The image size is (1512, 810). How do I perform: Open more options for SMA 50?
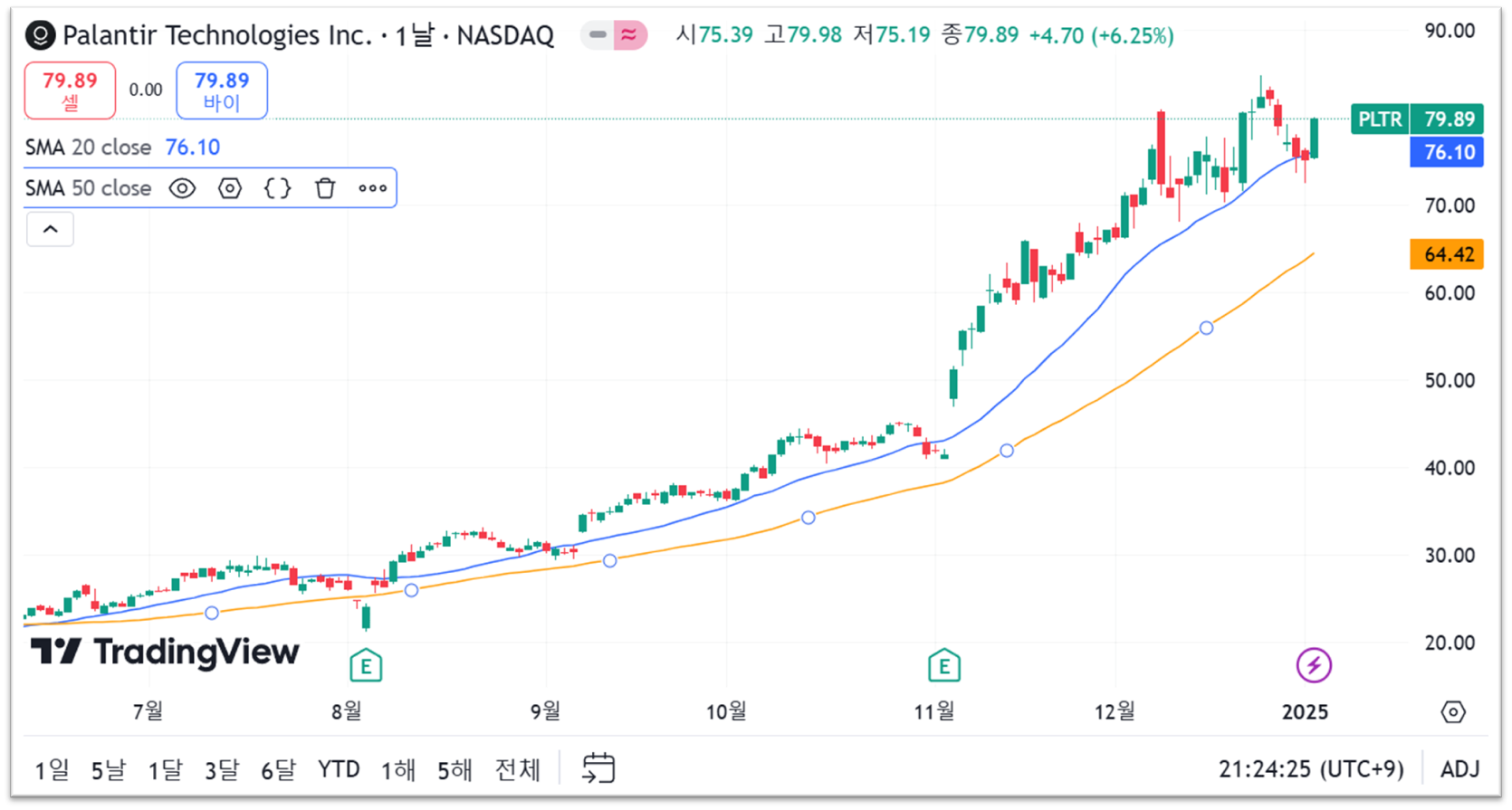[372, 188]
